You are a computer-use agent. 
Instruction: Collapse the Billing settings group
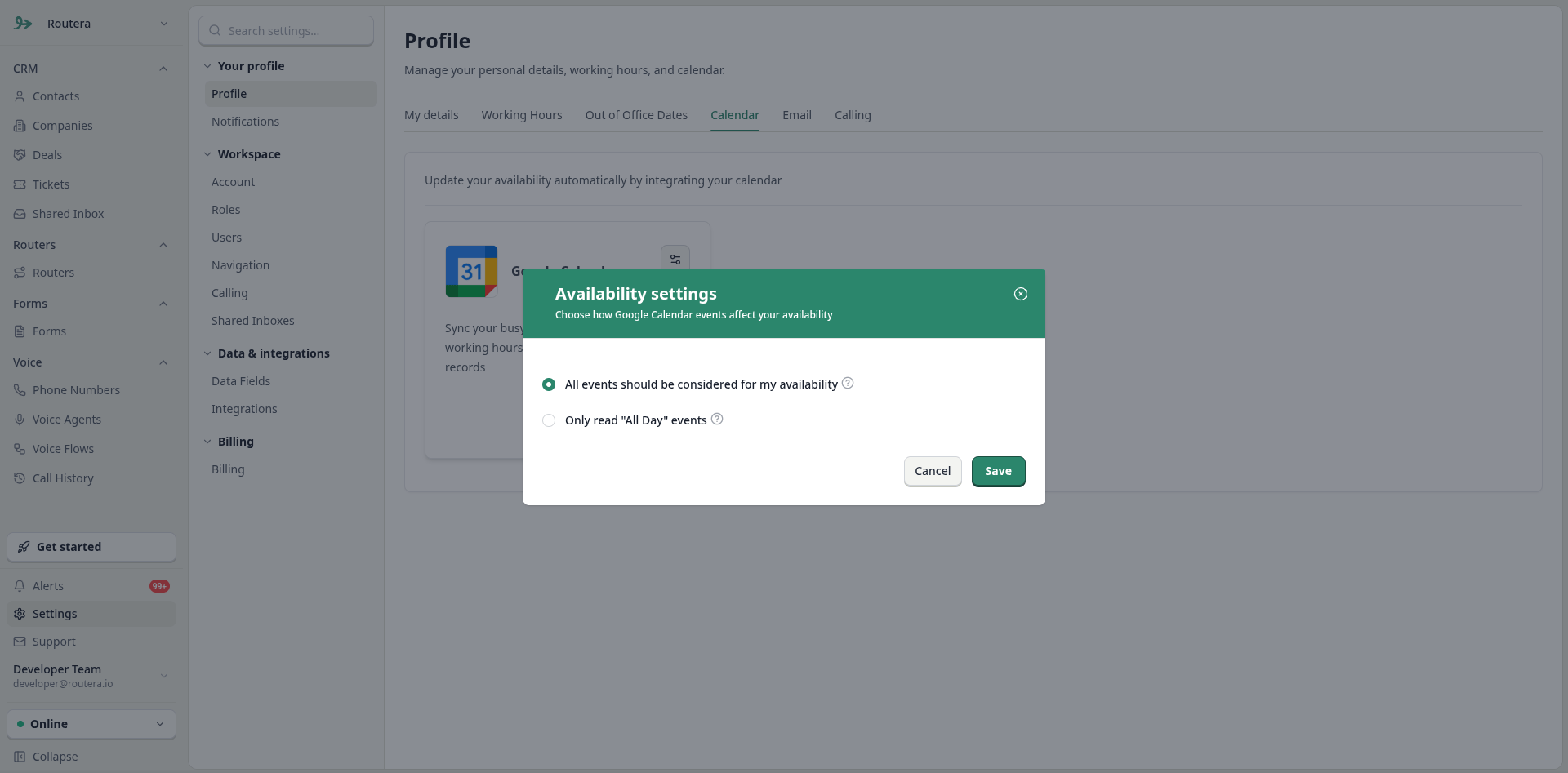point(207,442)
